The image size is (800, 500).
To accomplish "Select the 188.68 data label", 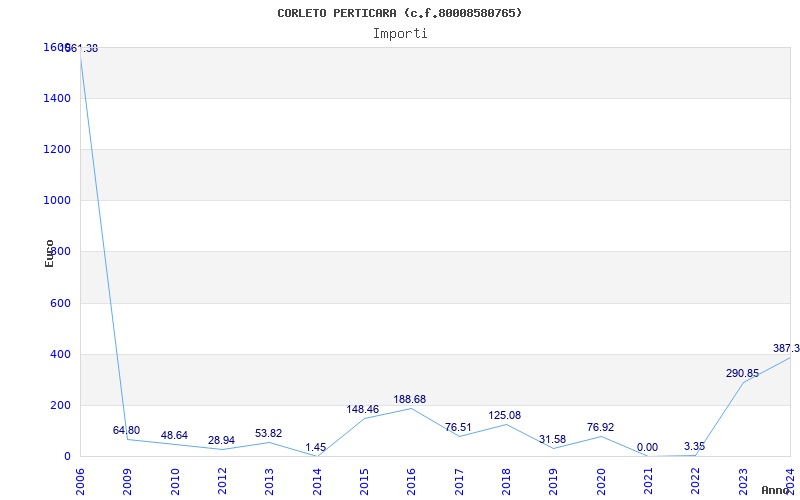I will tap(410, 399).
